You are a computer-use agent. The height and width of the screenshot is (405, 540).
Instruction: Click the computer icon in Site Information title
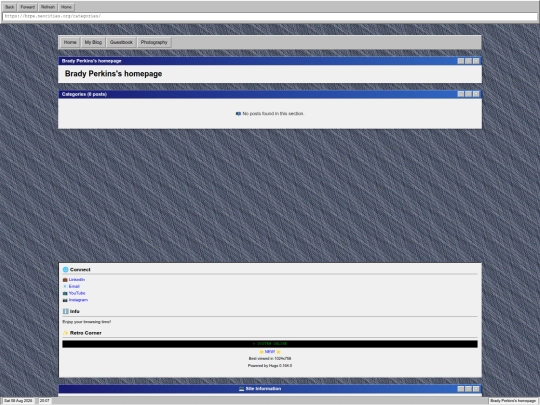(x=241, y=389)
